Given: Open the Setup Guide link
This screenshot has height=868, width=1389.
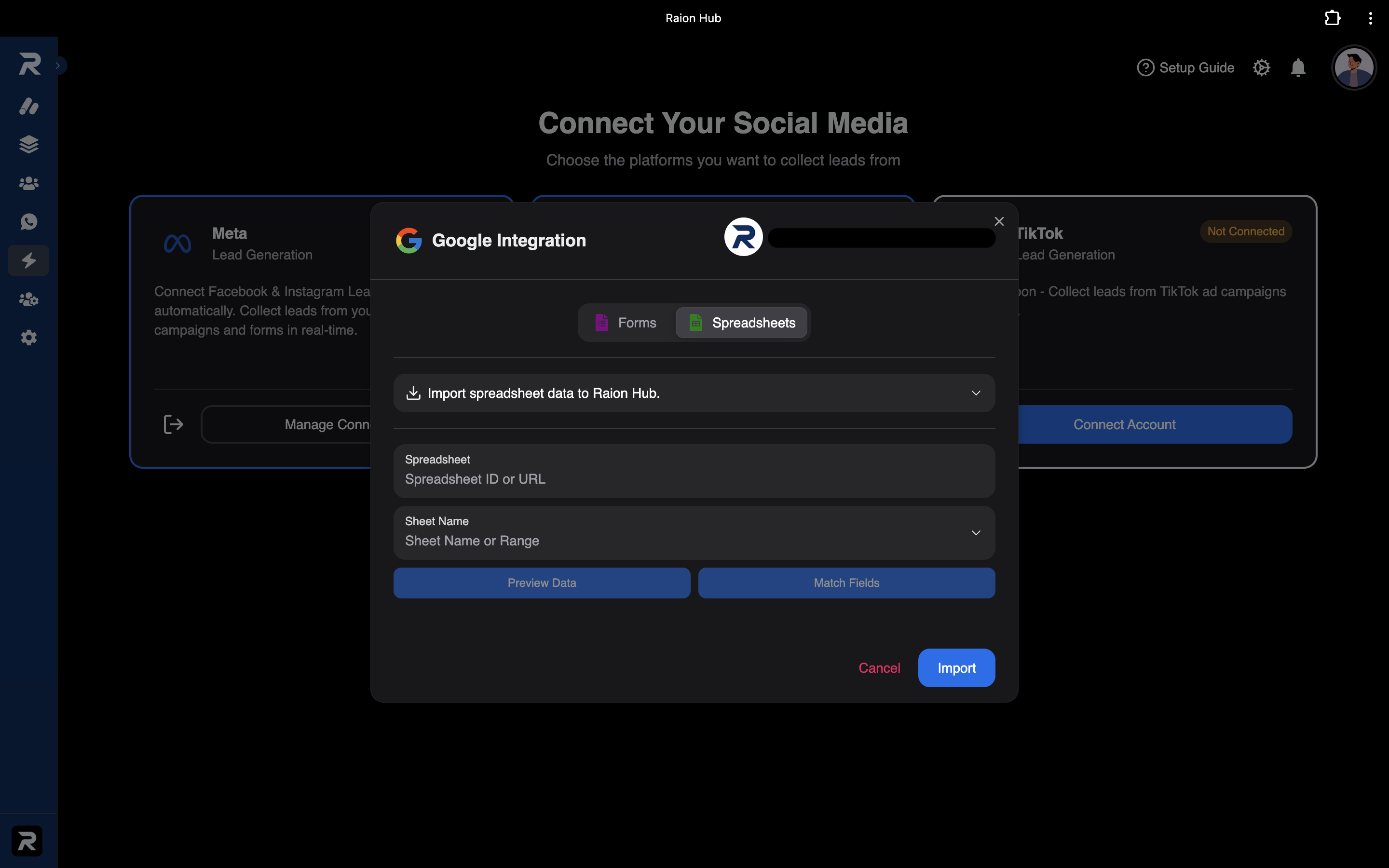Looking at the screenshot, I should click(1185, 68).
